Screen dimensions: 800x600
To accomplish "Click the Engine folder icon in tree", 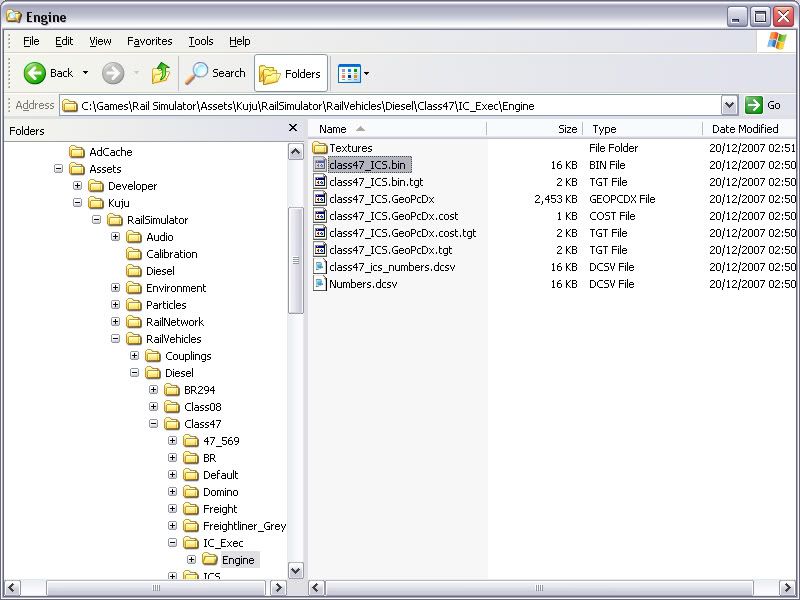I will [210, 560].
